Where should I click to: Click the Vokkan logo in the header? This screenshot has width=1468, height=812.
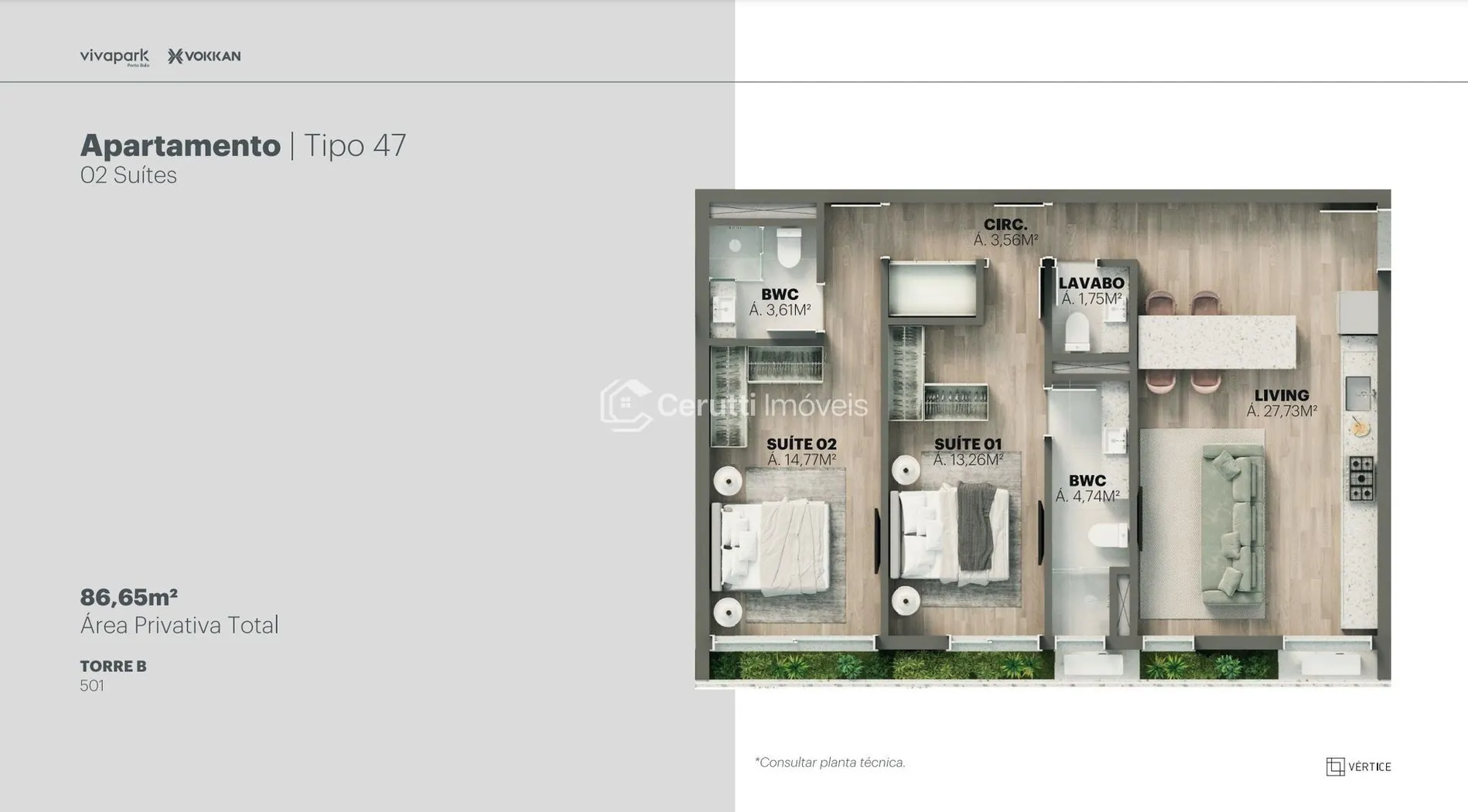click(x=204, y=56)
